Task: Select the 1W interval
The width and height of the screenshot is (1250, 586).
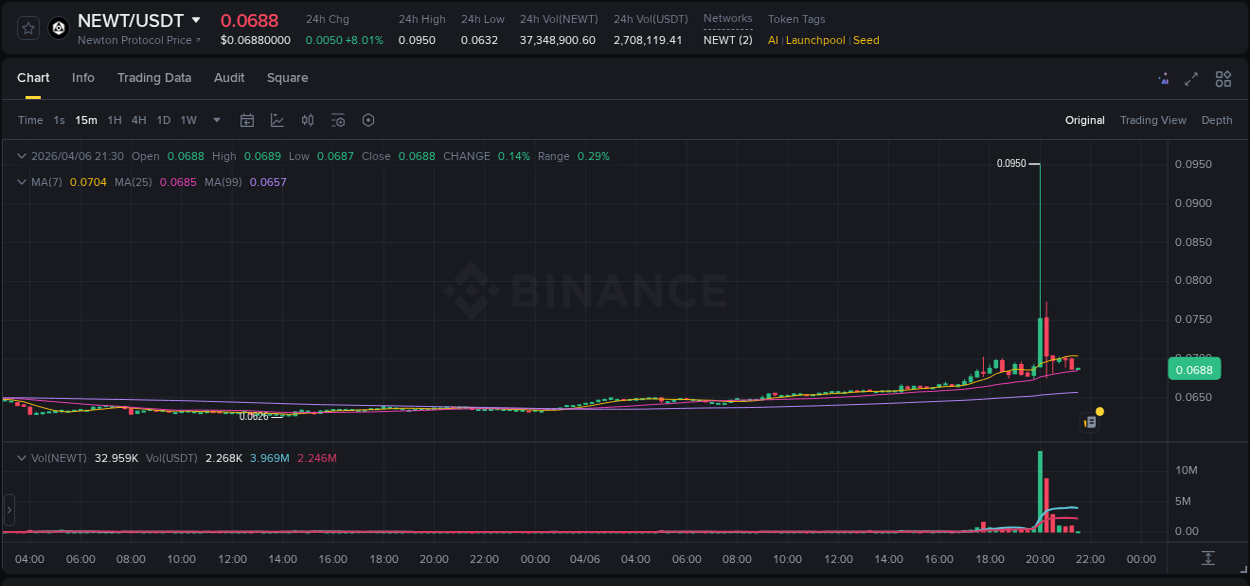Action: [188, 120]
